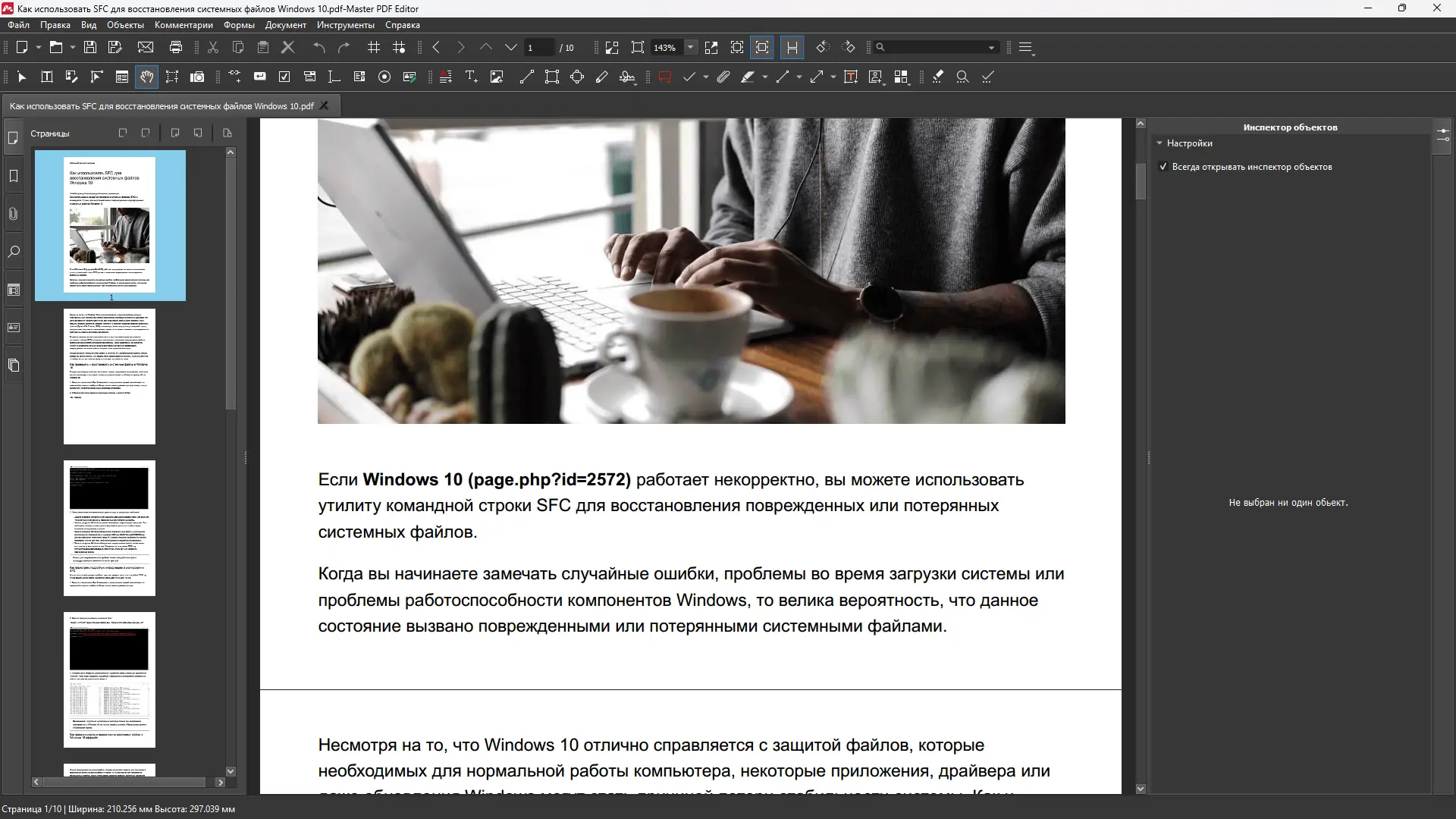The height and width of the screenshot is (819, 1456).
Task: Toggle the continuous page layout mode
Action: point(792,47)
